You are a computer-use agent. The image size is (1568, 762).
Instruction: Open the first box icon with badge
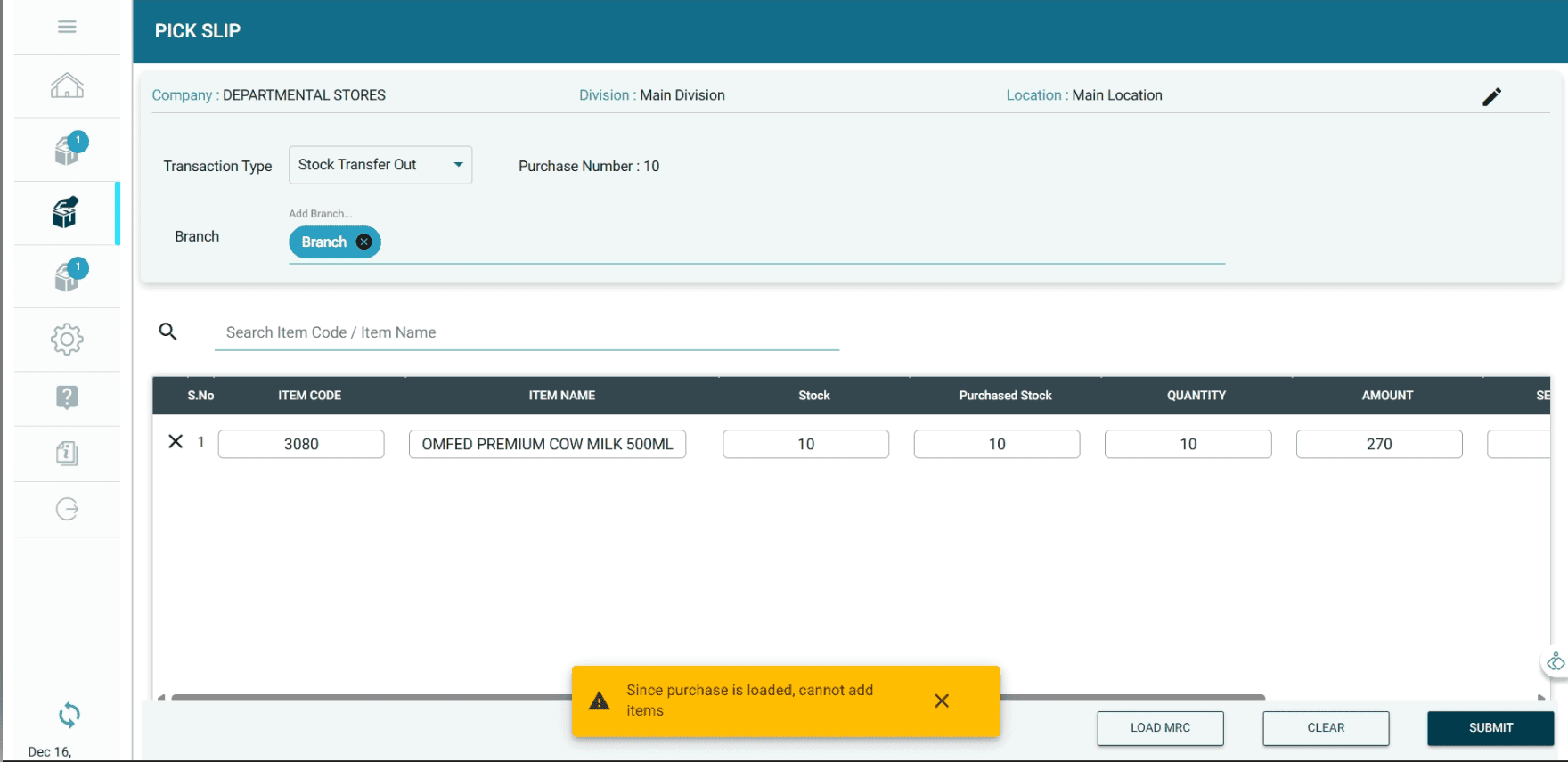pyautogui.click(x=67, y=150)
